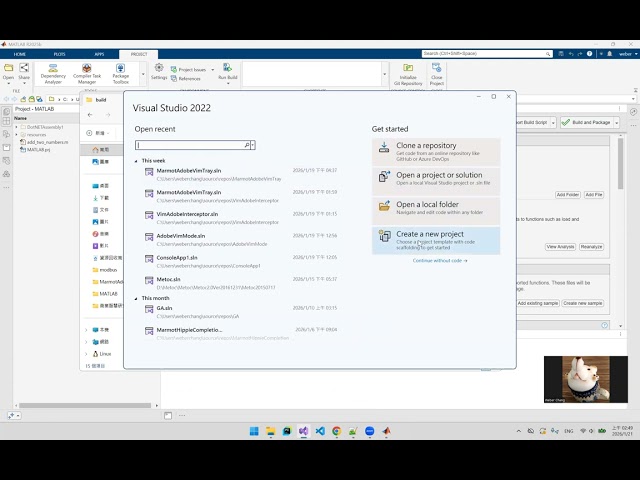
Task: Open VS Code from taskbar
Action: tap(320, 431)
